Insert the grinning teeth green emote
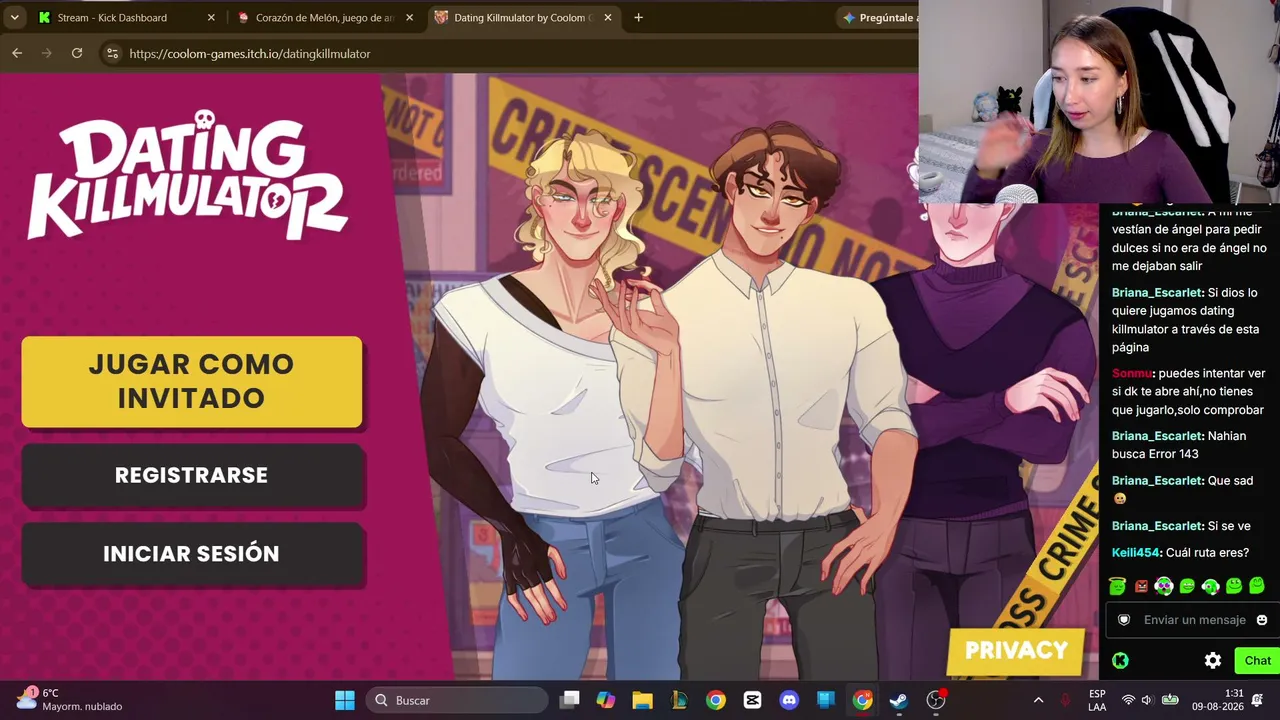This screenshot has width=1280, height=720. click(x=1187, y=586)
